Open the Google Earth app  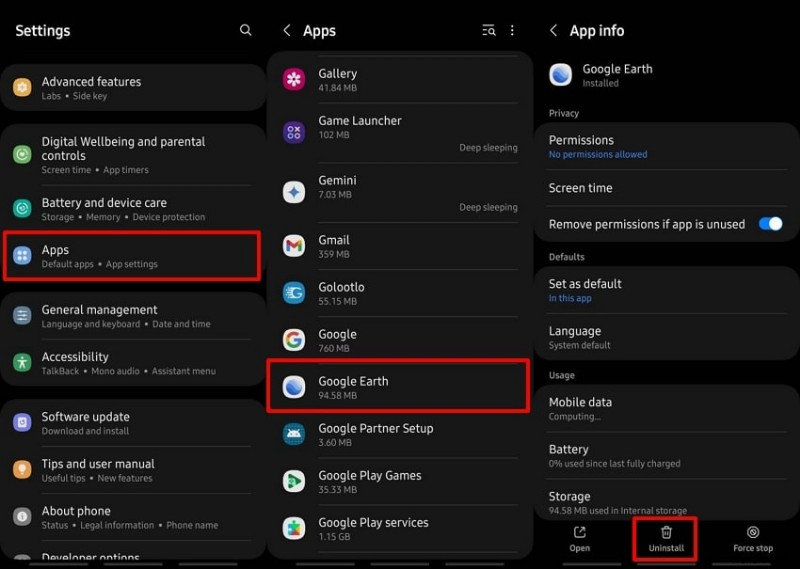[x=580, y=539]
